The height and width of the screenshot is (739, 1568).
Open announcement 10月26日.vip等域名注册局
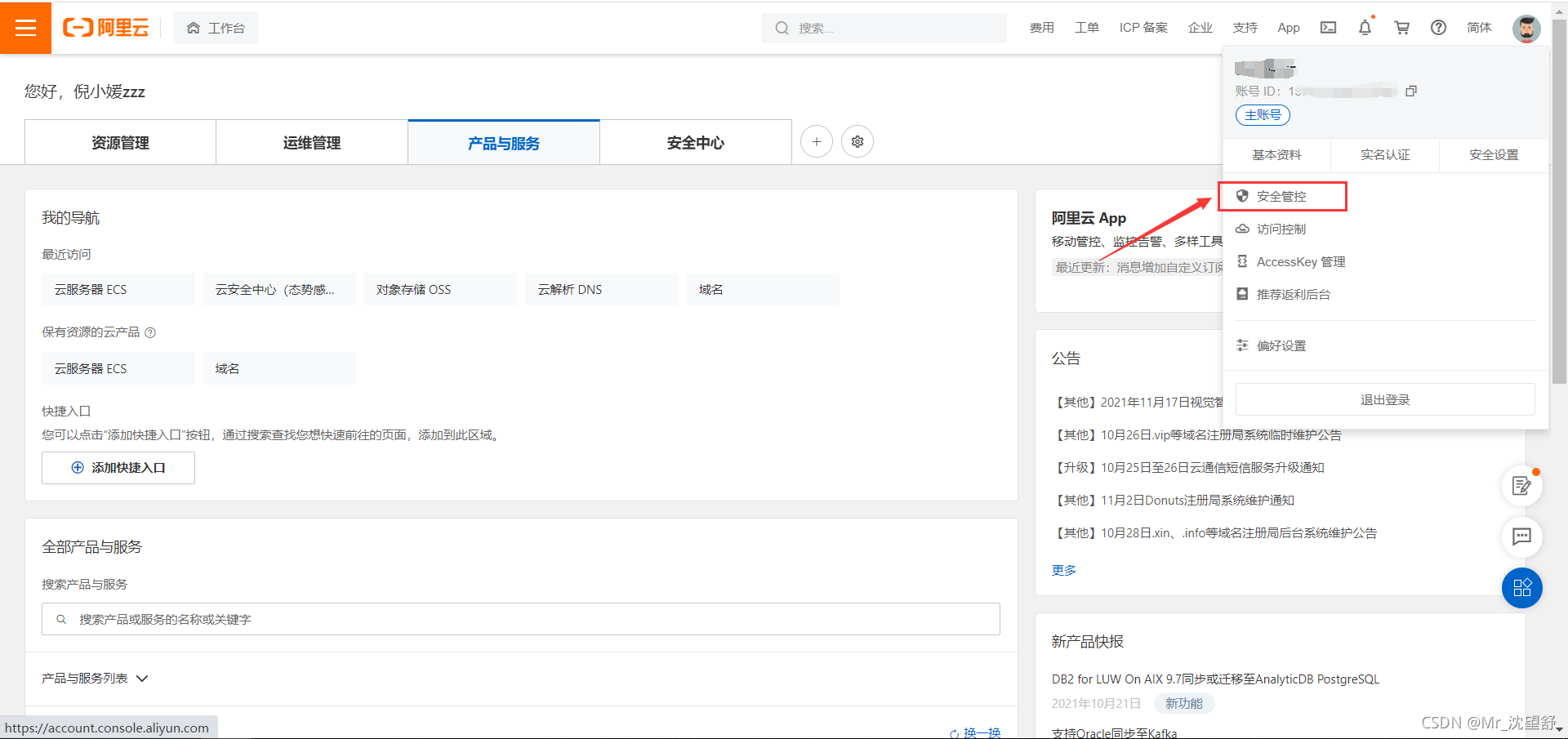click(x=1196, y=435)
